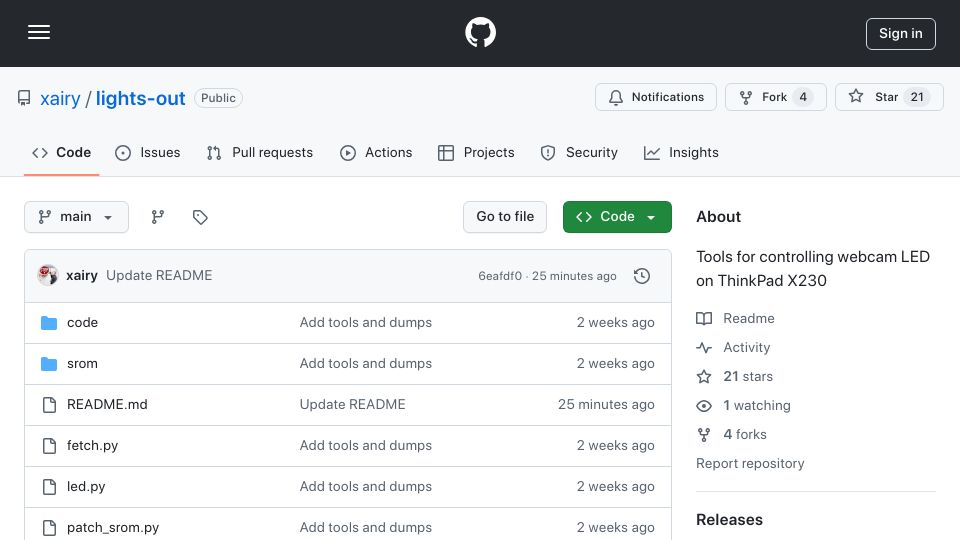Screen dimensions: 960x540
Task: View the 21 stars link
Action: tap(735, 377)
